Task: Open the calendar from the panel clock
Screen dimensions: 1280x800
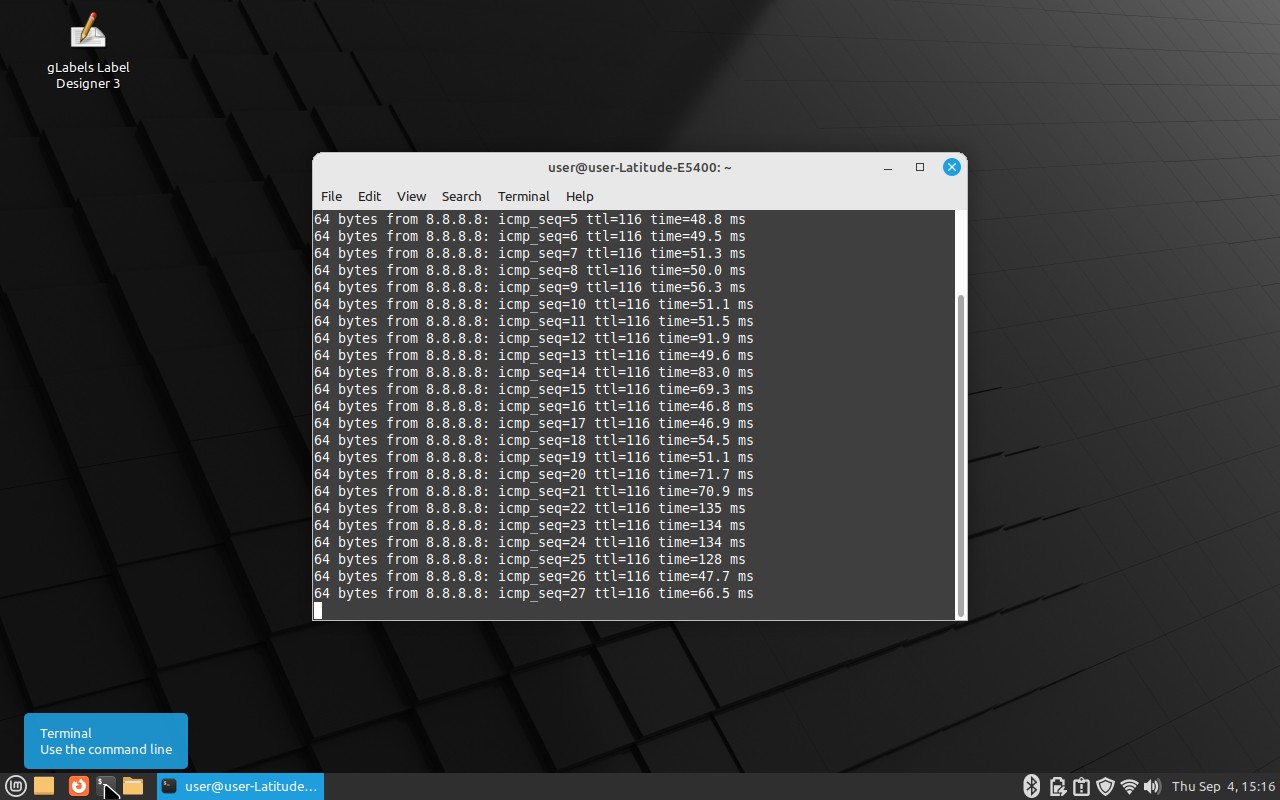Action: (x=1223, y=786)
